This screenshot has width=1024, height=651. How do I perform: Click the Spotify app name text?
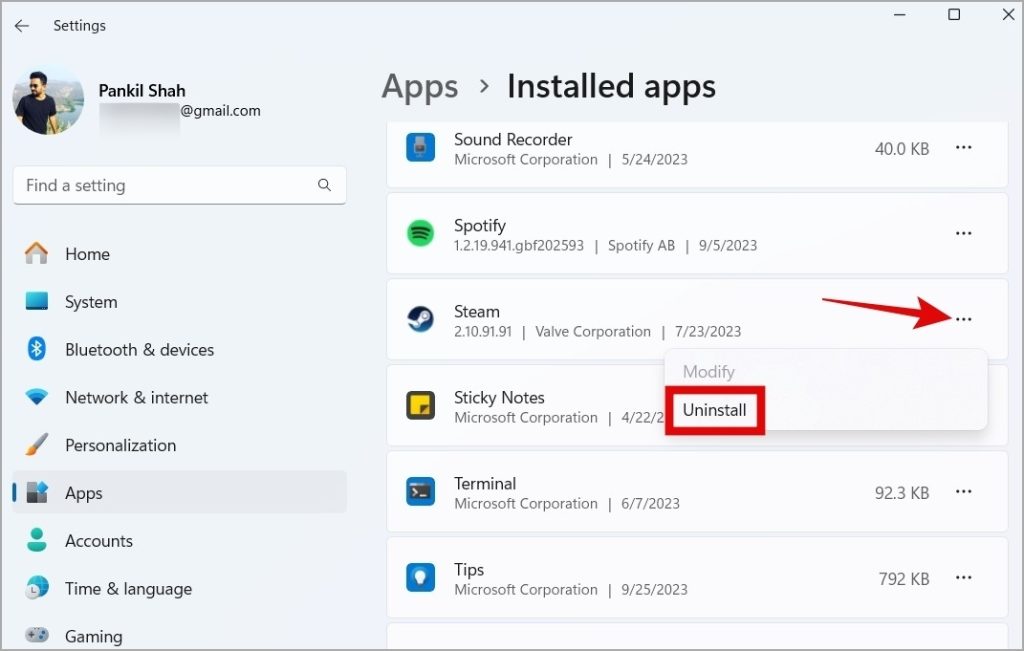(x=479, y=226)
